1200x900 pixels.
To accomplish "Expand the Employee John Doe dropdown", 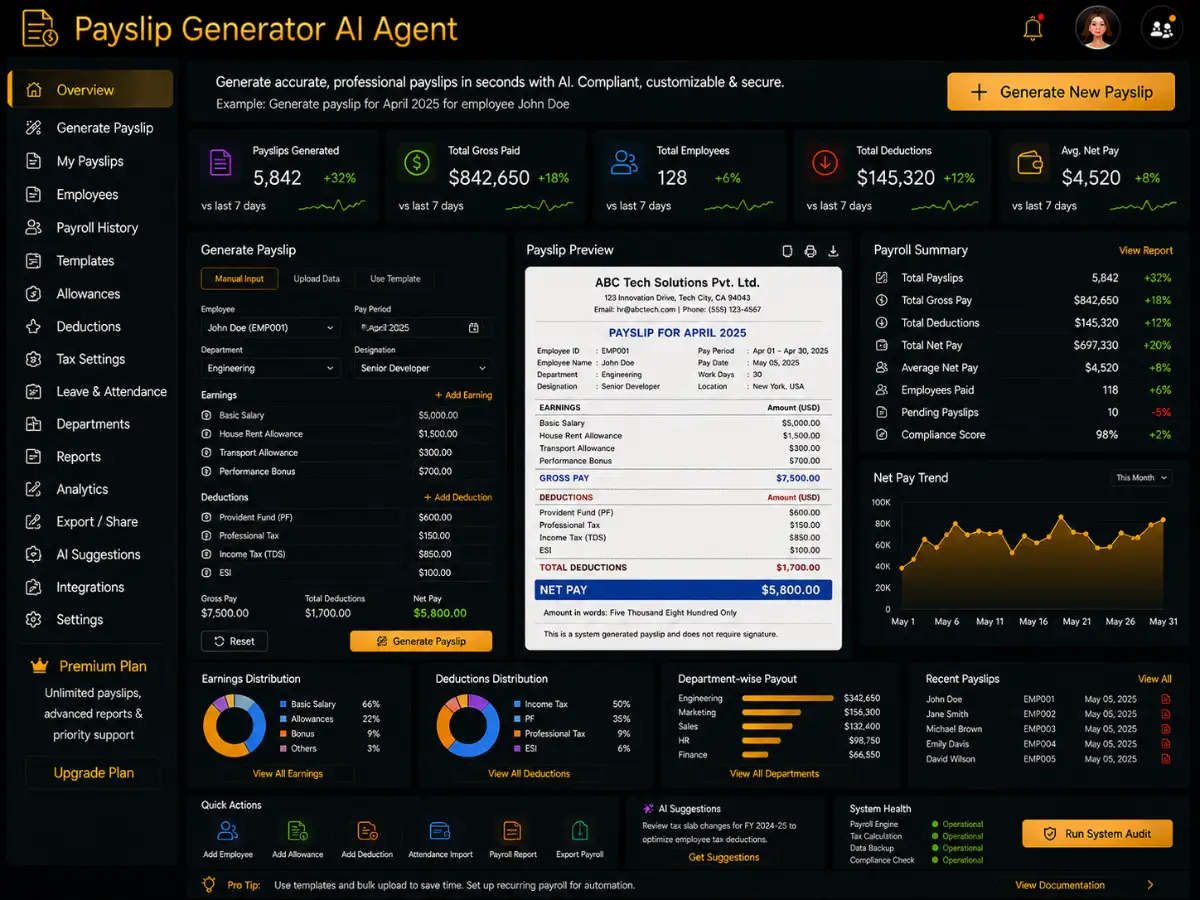I will pos(271,328).
